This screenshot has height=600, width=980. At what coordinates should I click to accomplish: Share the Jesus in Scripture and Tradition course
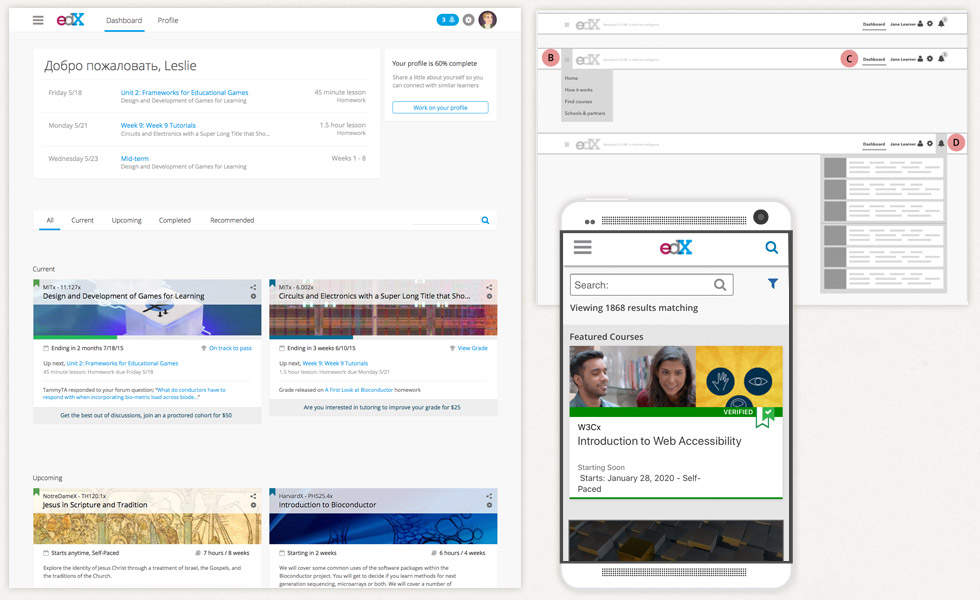click(x=253, y=496)
